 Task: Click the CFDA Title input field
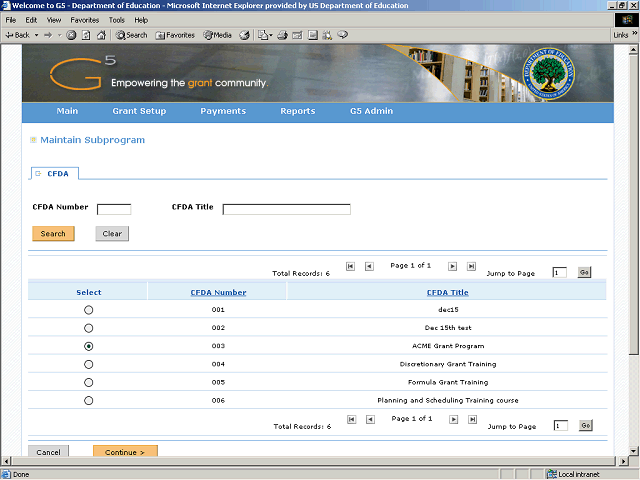tap(286, 209)
